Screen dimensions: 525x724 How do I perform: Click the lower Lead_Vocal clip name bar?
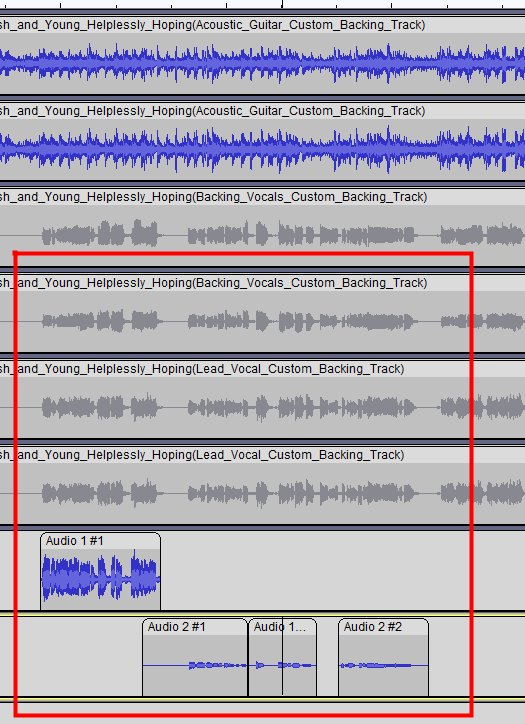click(x=262, y=455)
